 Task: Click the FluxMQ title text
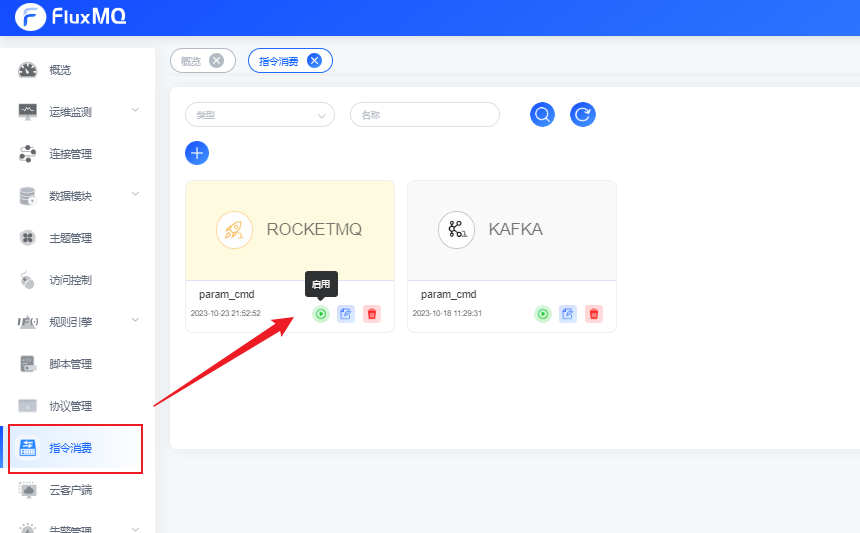[x=89, y=17]
